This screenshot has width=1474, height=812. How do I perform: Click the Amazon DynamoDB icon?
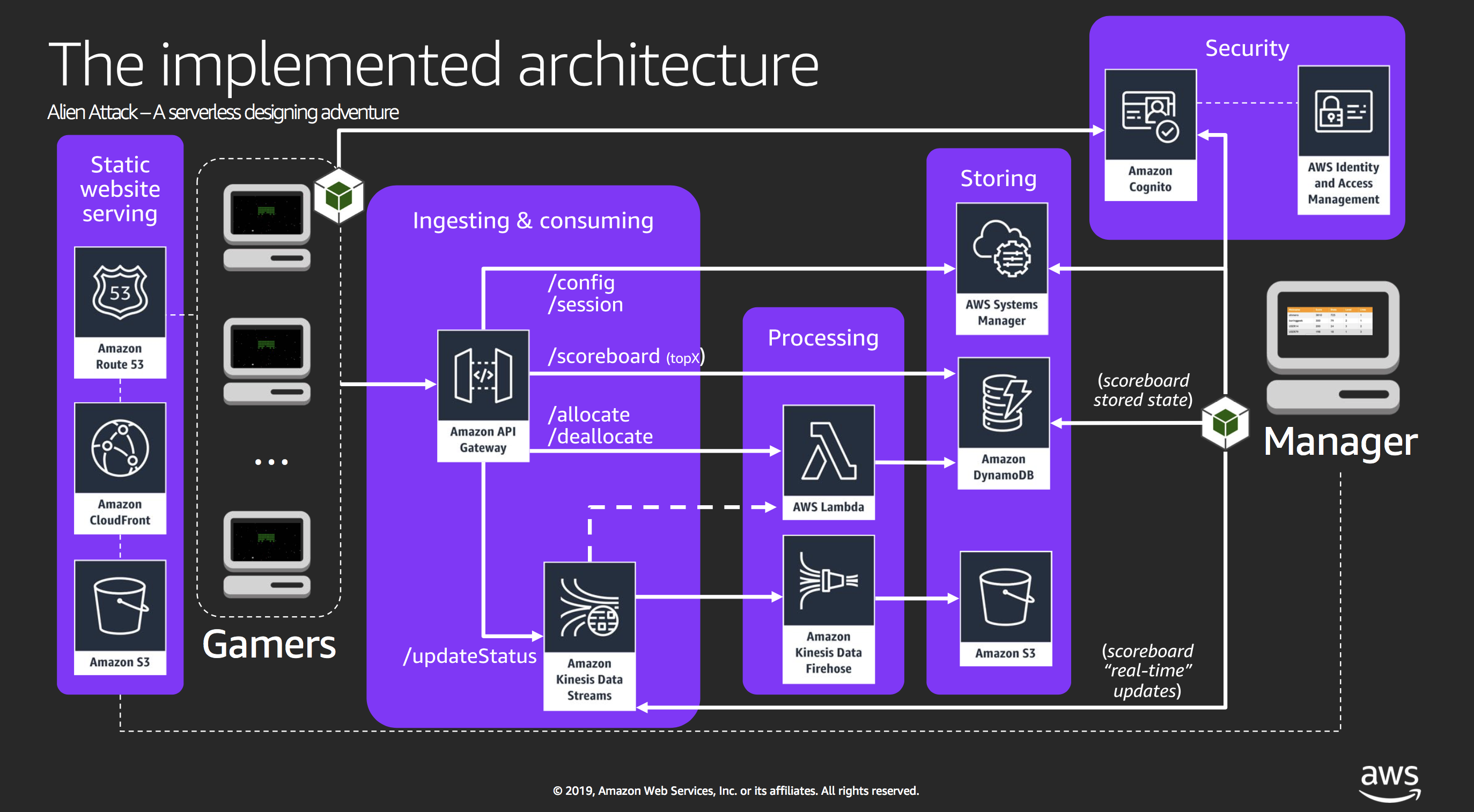[x=1003, y=403]
